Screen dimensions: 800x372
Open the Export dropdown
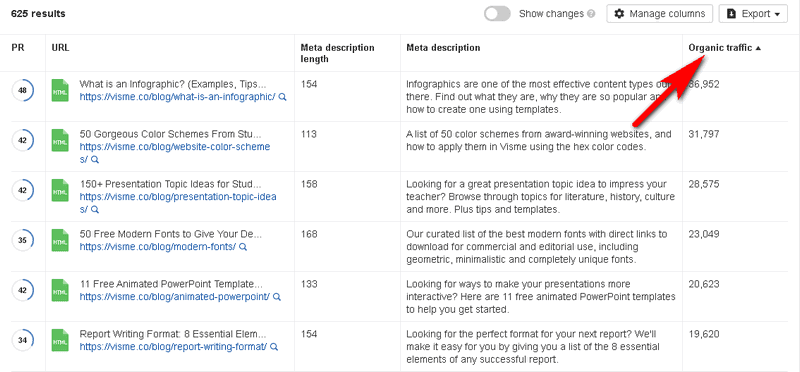pos(753,14)
